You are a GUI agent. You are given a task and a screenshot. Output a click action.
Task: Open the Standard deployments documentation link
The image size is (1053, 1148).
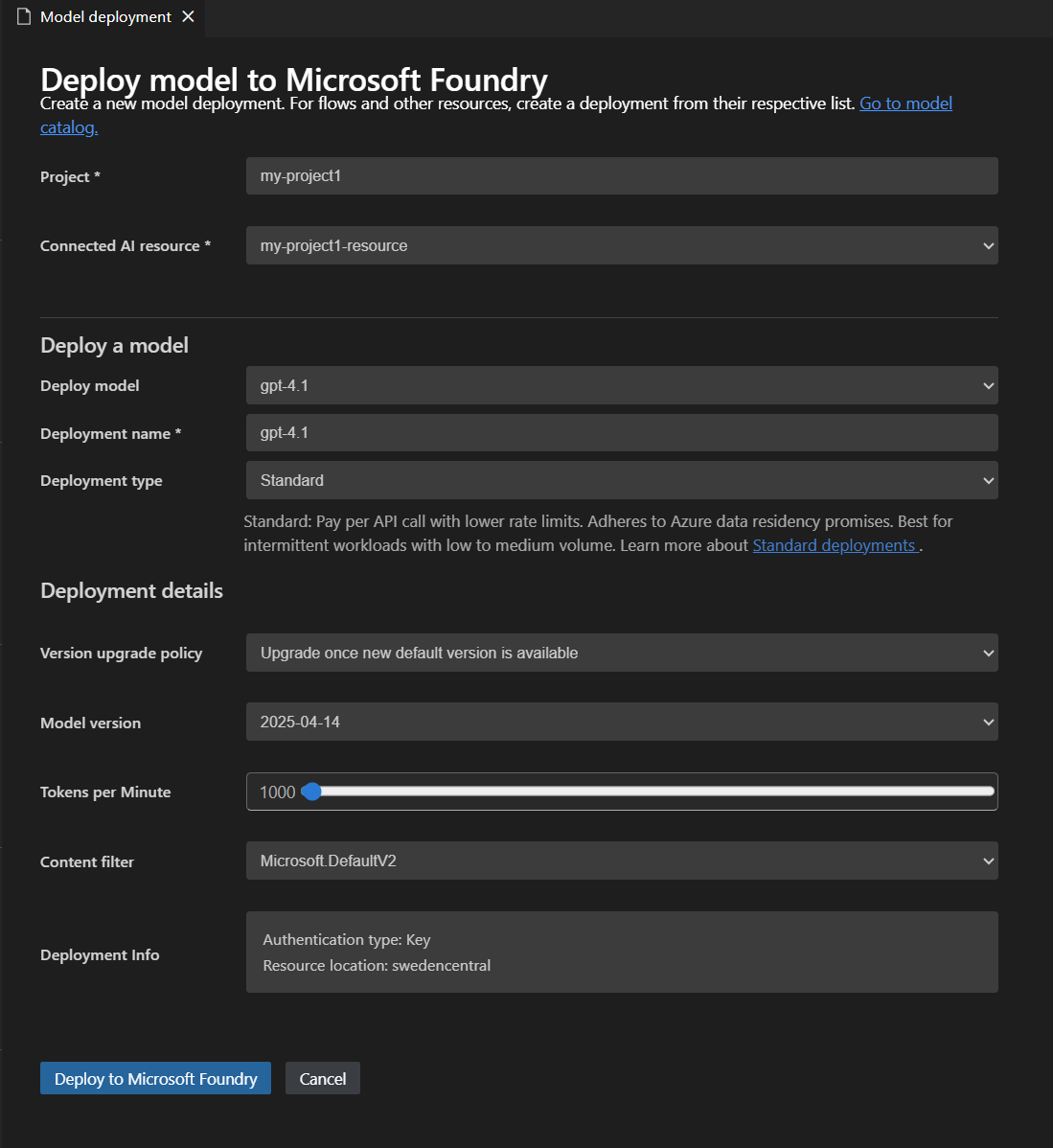pyautogui.click(x=835, y=544)
